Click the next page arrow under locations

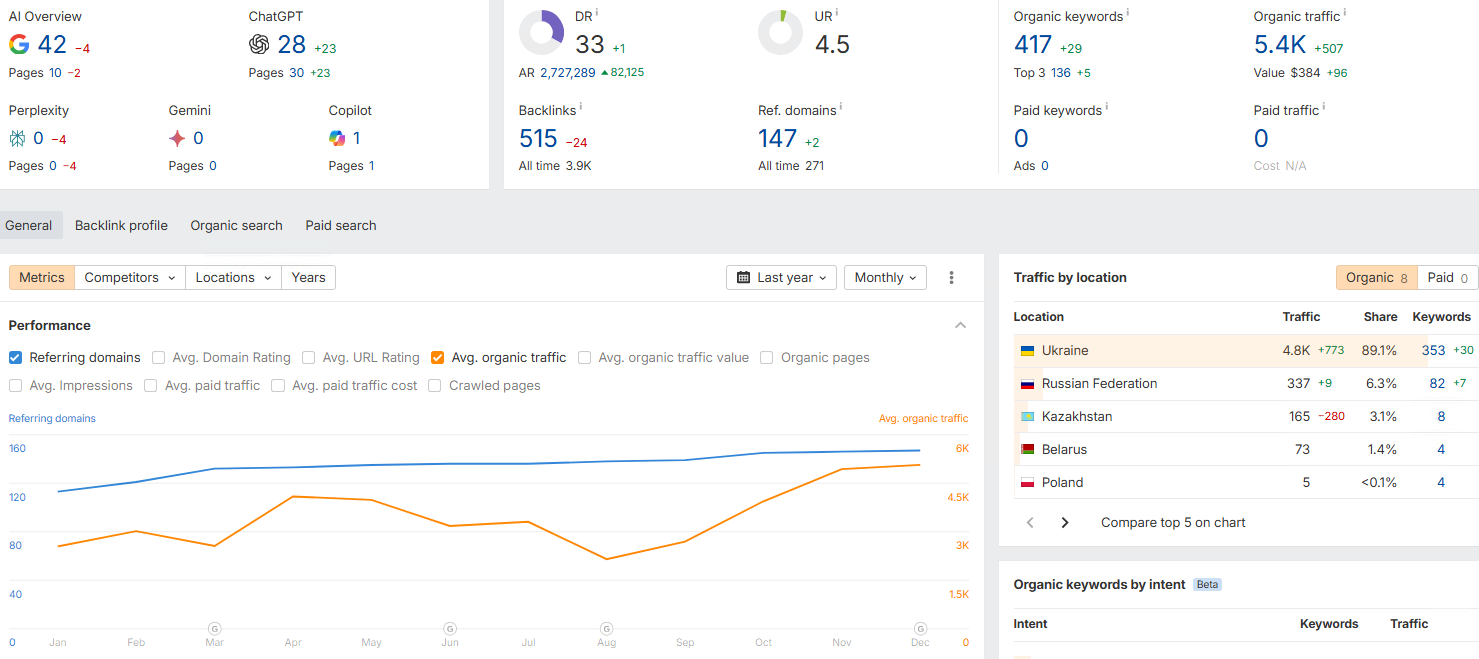(x=1065, y=522)
